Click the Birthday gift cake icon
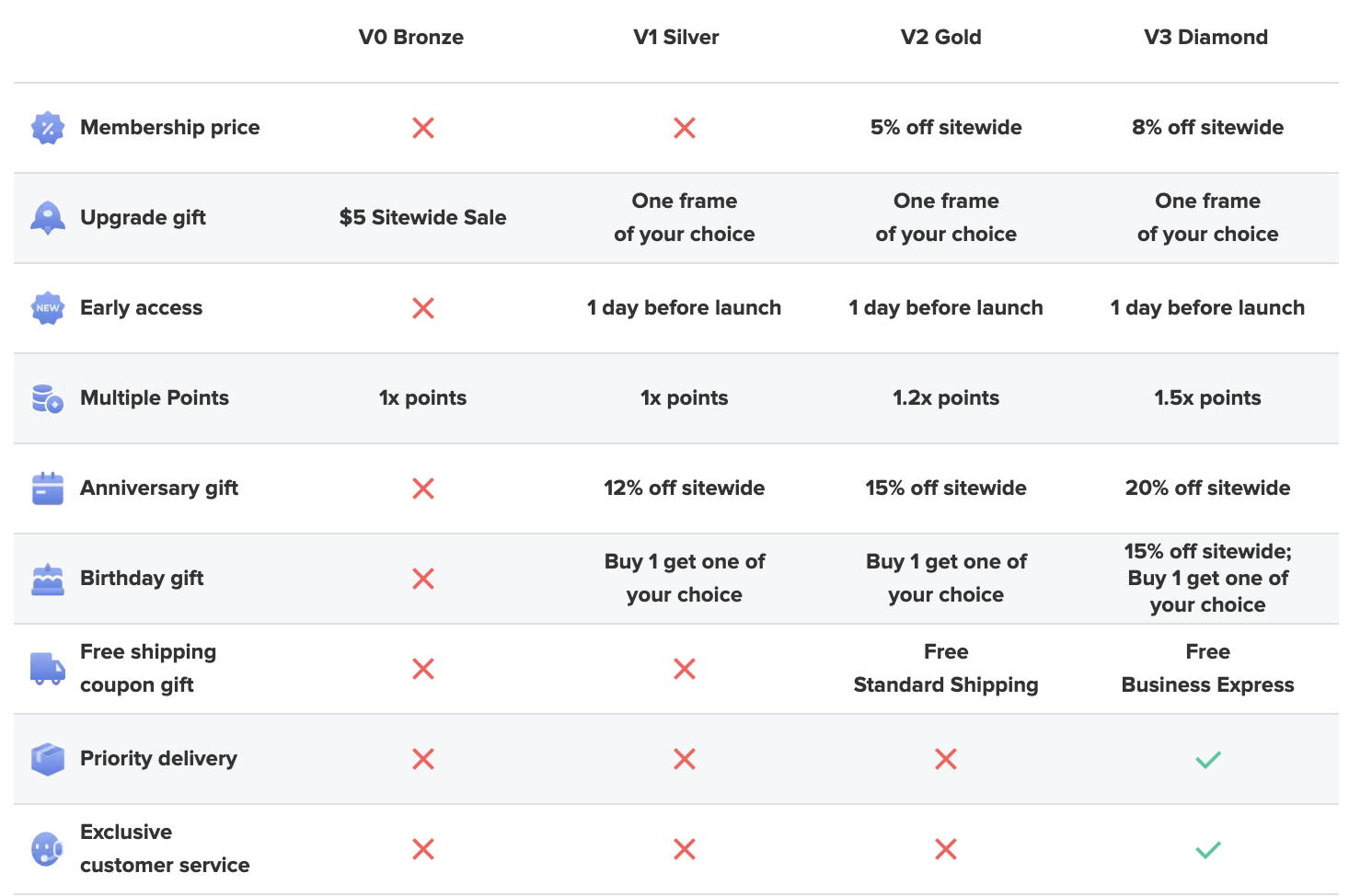The height and width of the screenshot is (896, 1349). coord(48,580)
